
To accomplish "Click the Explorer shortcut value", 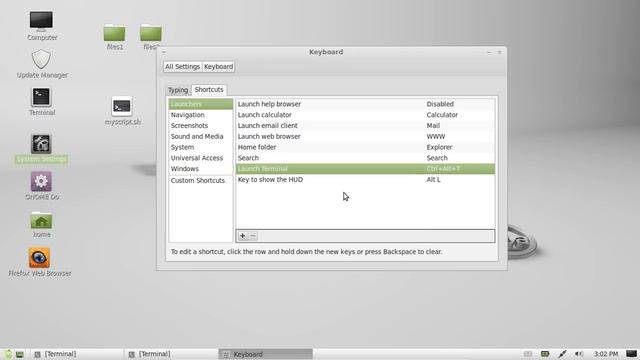I will point(439,147).
